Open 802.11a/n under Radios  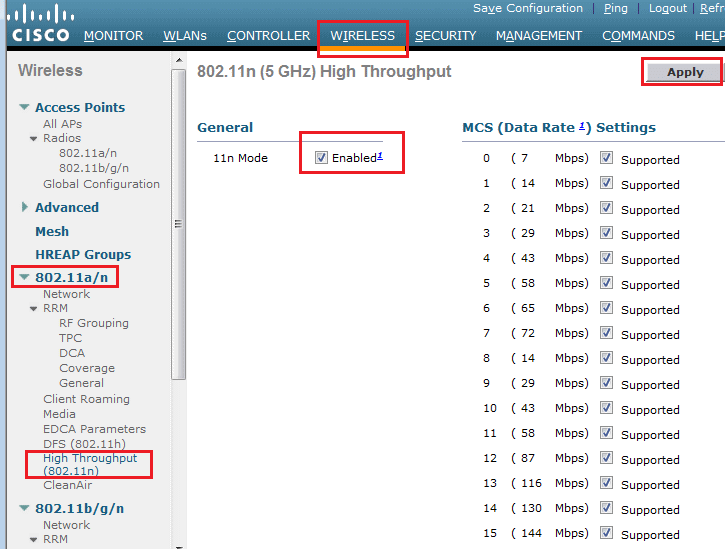(88, 153)
